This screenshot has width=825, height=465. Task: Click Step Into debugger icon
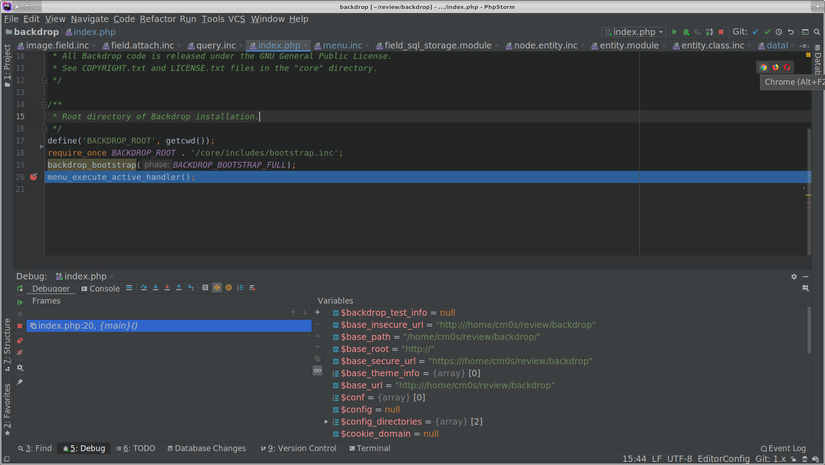[x=155, y=288]
